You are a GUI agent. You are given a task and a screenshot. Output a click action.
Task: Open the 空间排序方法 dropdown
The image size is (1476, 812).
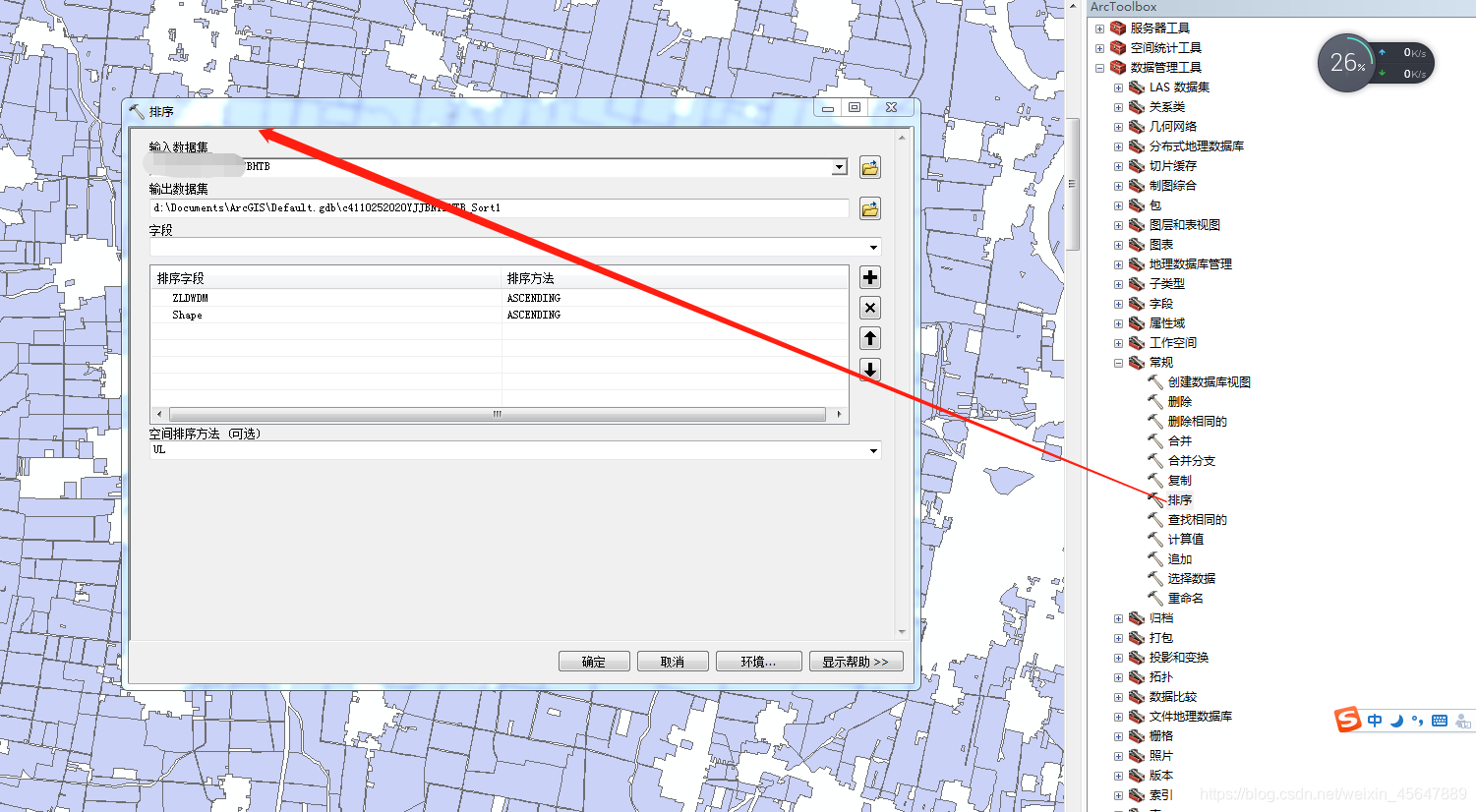click(x=873, y=451)
